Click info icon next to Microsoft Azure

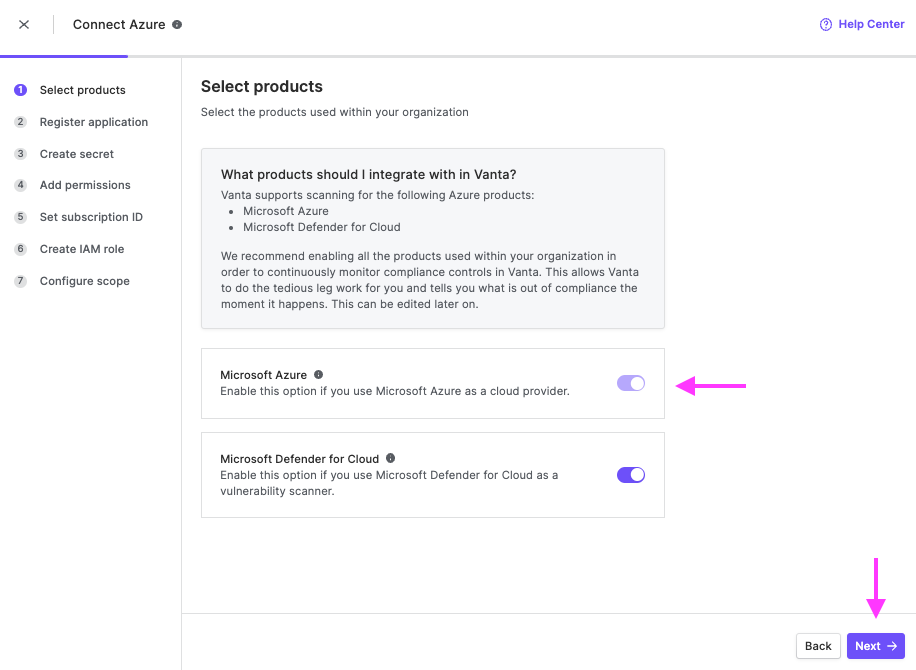click(318, 374)
